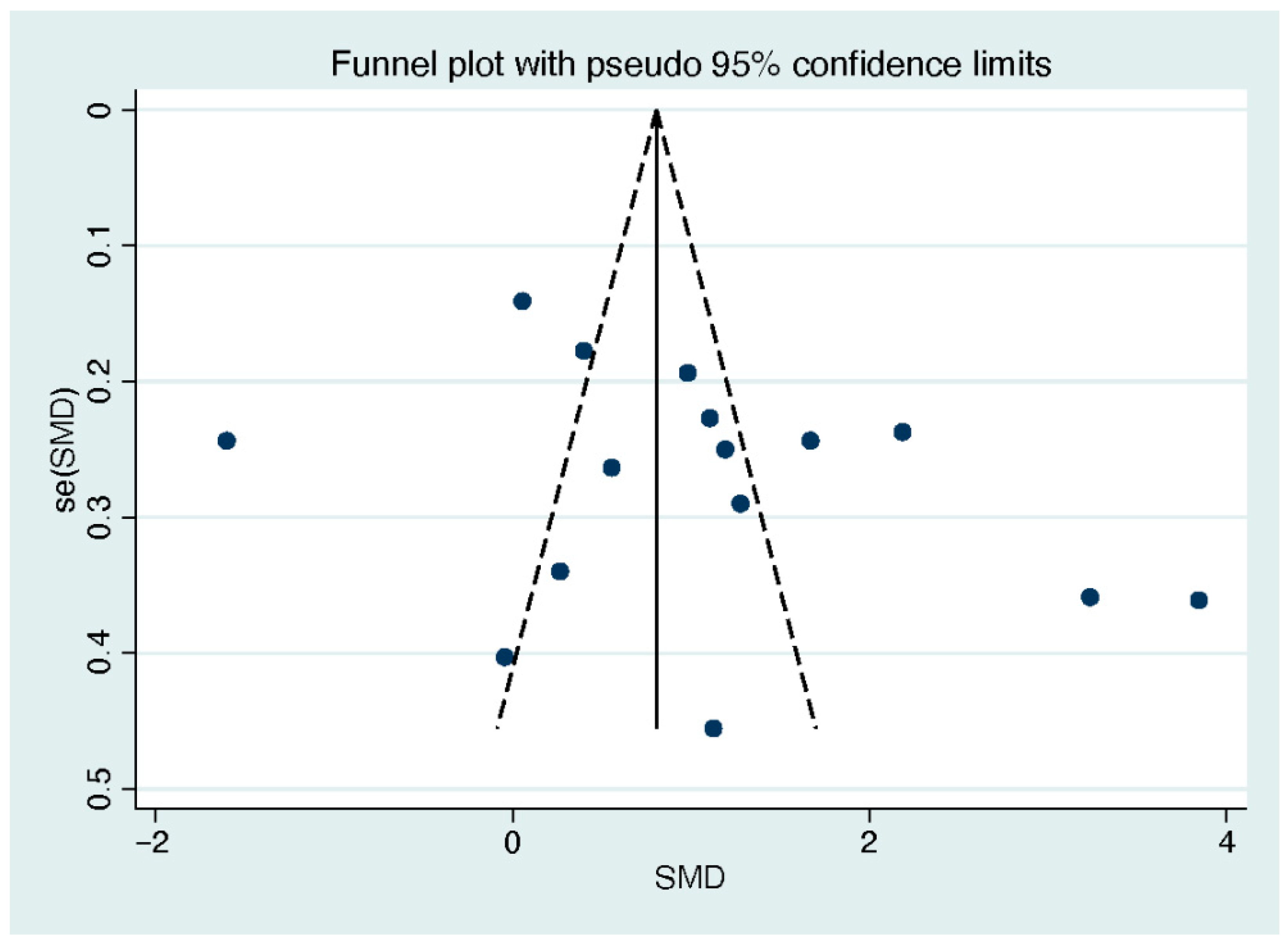Select the lowest data point on the plot
This screenshot has height=944, width=1288.
point(713,728)
